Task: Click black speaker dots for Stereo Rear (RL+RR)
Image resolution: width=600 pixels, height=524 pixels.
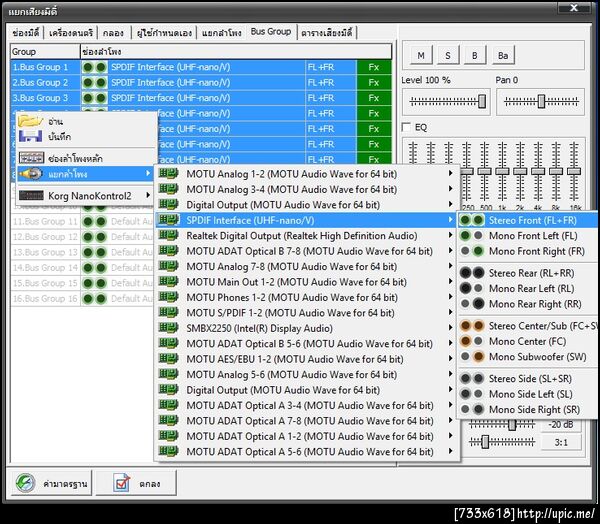Action: coord(472,273)
